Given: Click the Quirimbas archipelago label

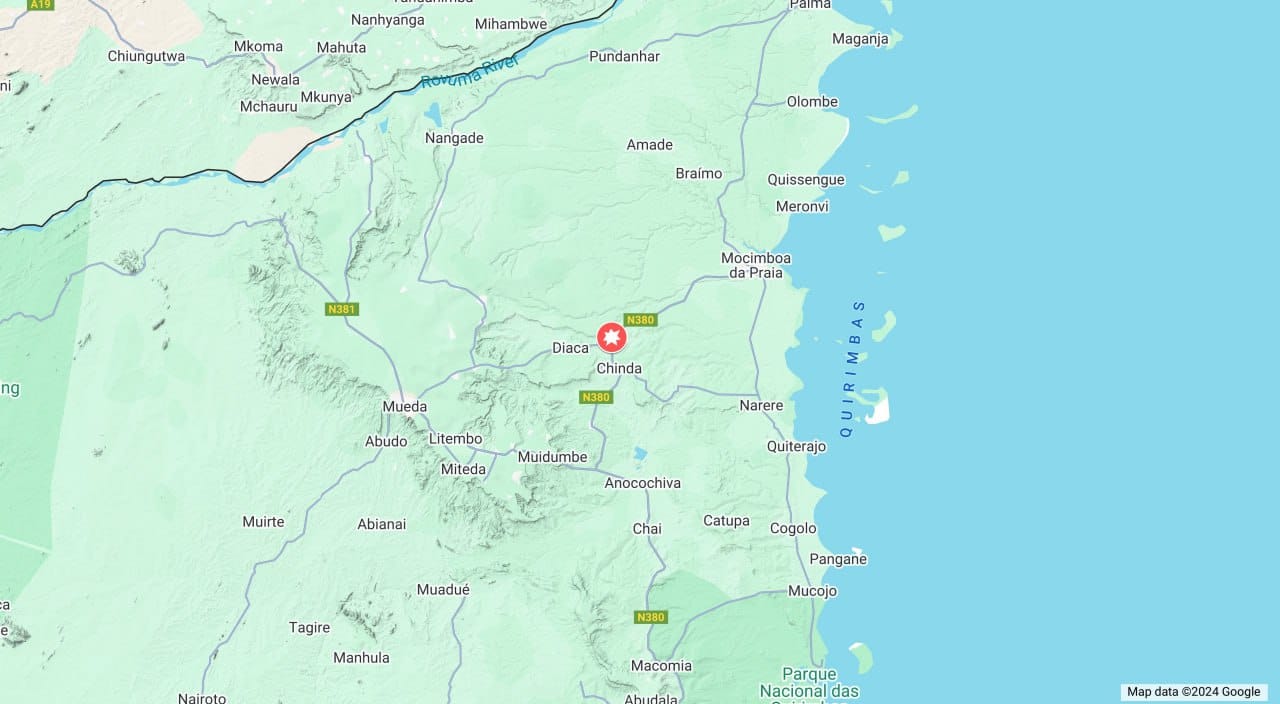Looking at the screenshot, I should click(852, 369).
